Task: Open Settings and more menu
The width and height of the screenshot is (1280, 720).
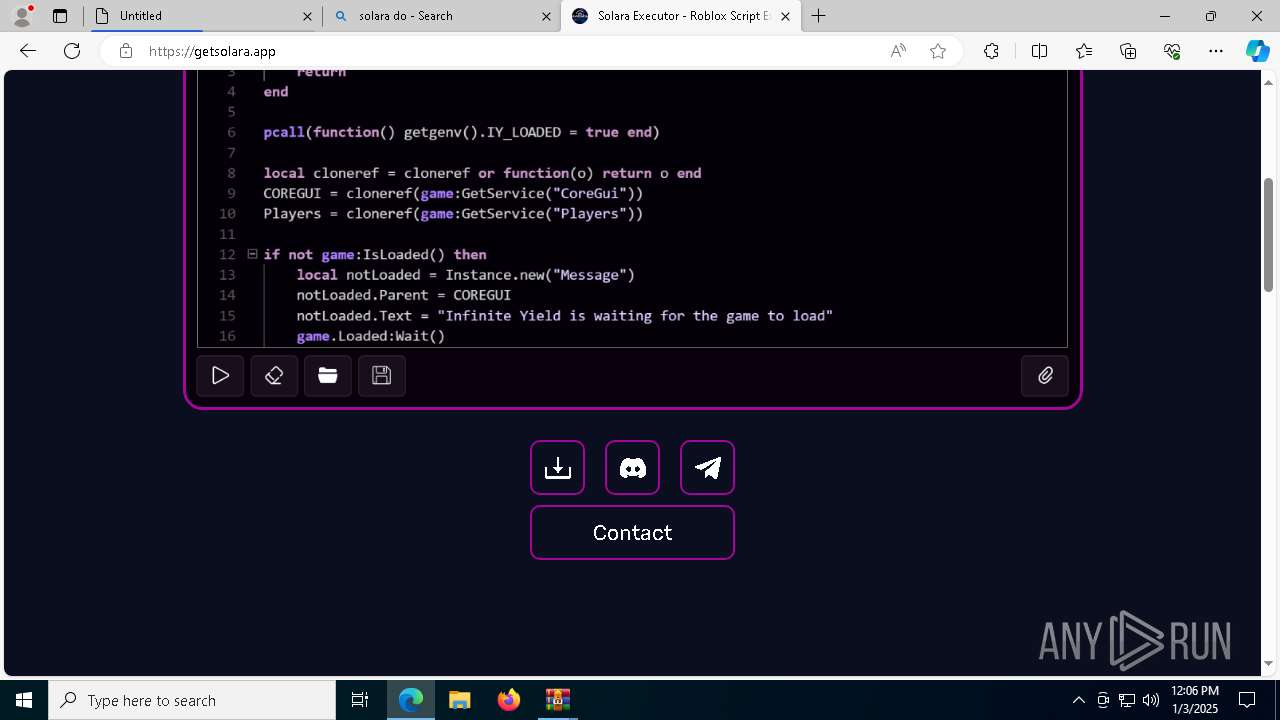Action: tap(1216, 51)
